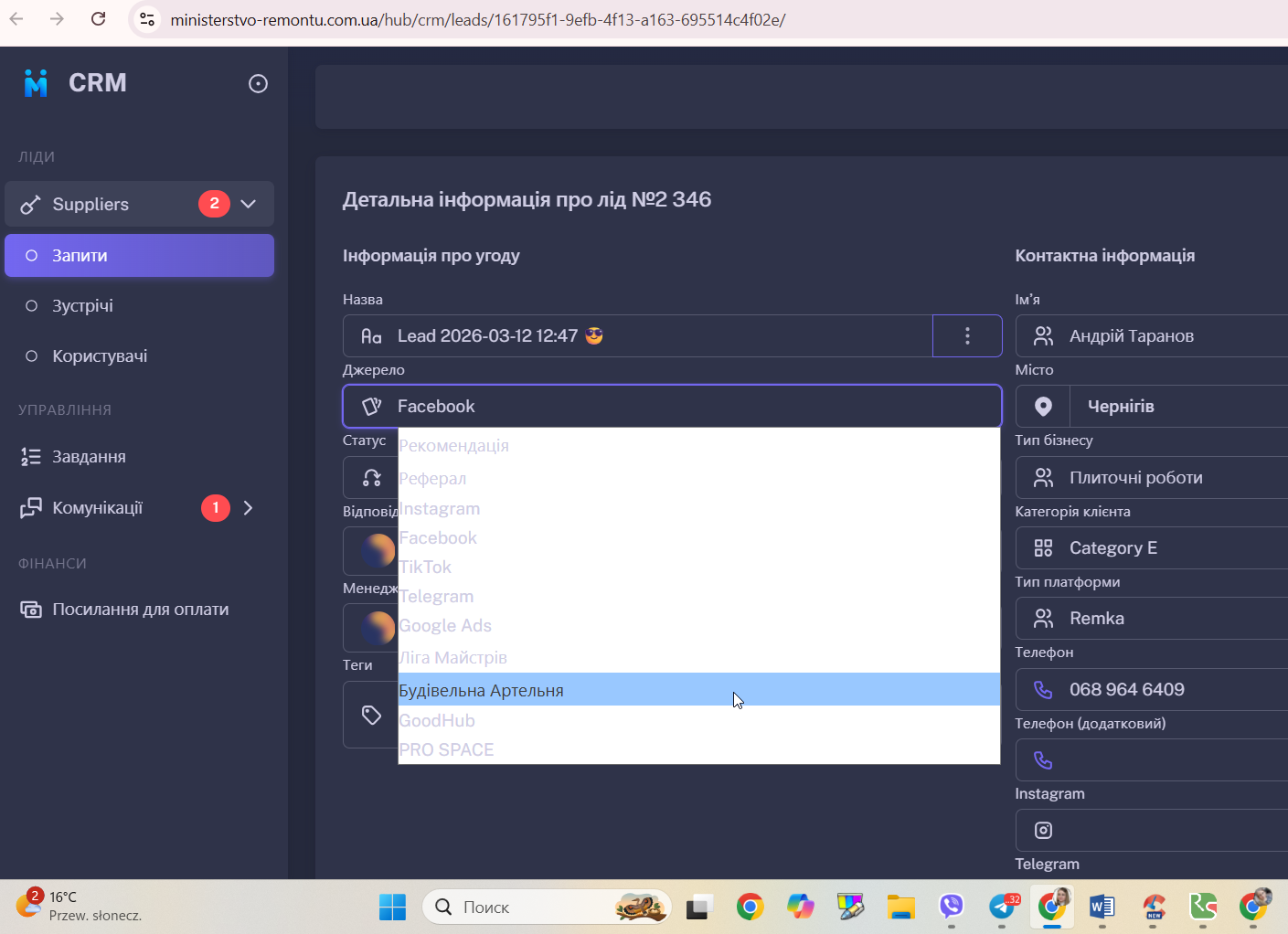This screenshot has height=934, width=1288.
Task: Choose TikTok from source list
Action: [699, 567]
